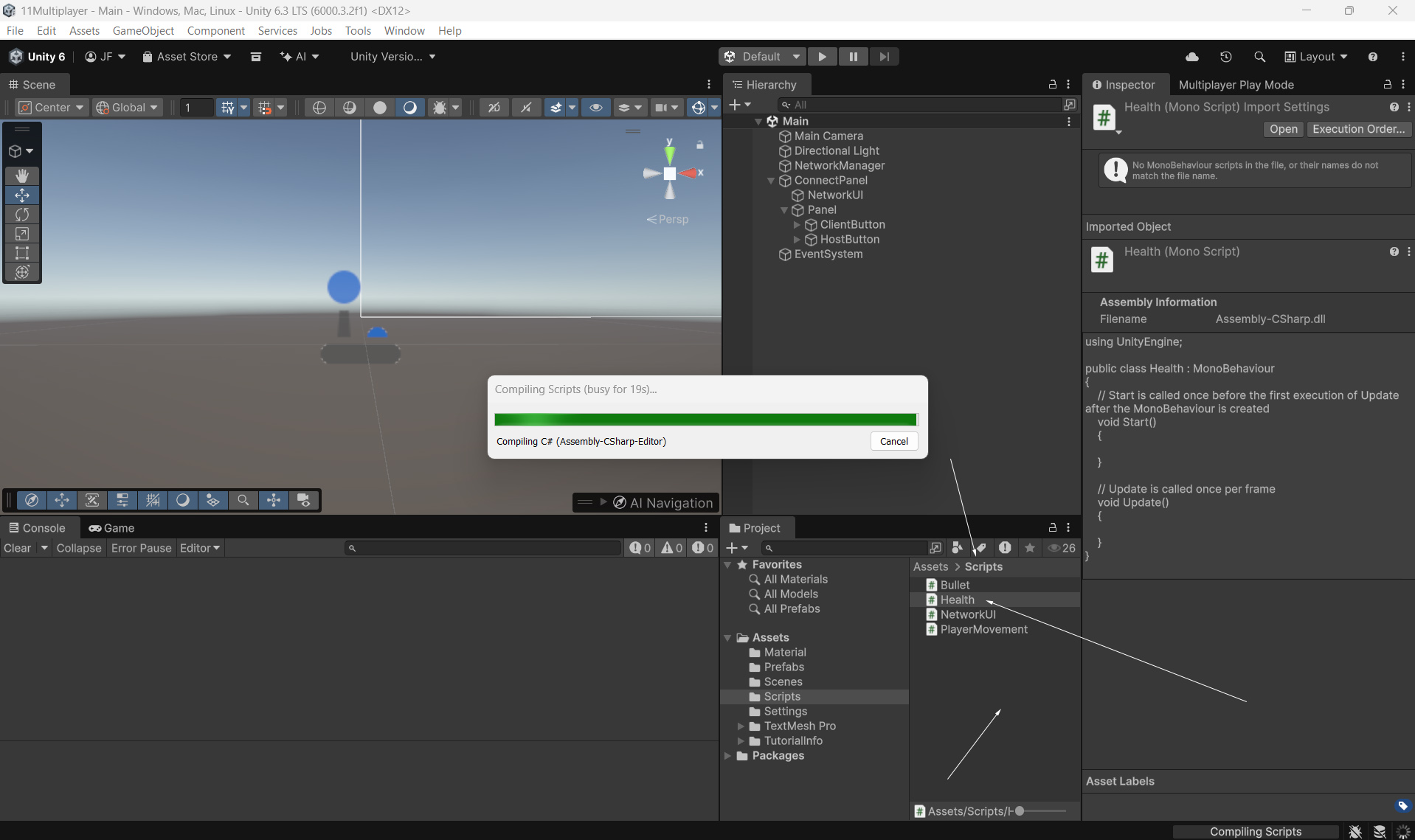Open the GameObject menu

coord(143,30)
